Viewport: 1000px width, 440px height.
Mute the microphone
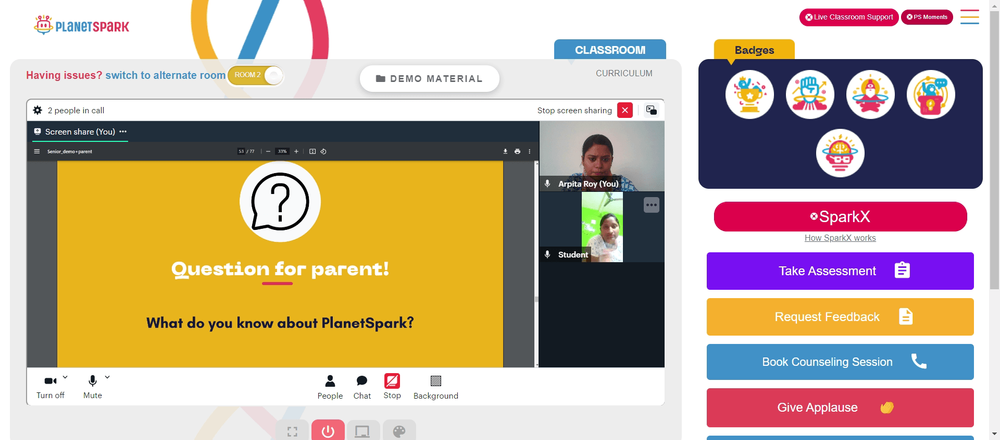pyautogui.click(x=92, y=386)
